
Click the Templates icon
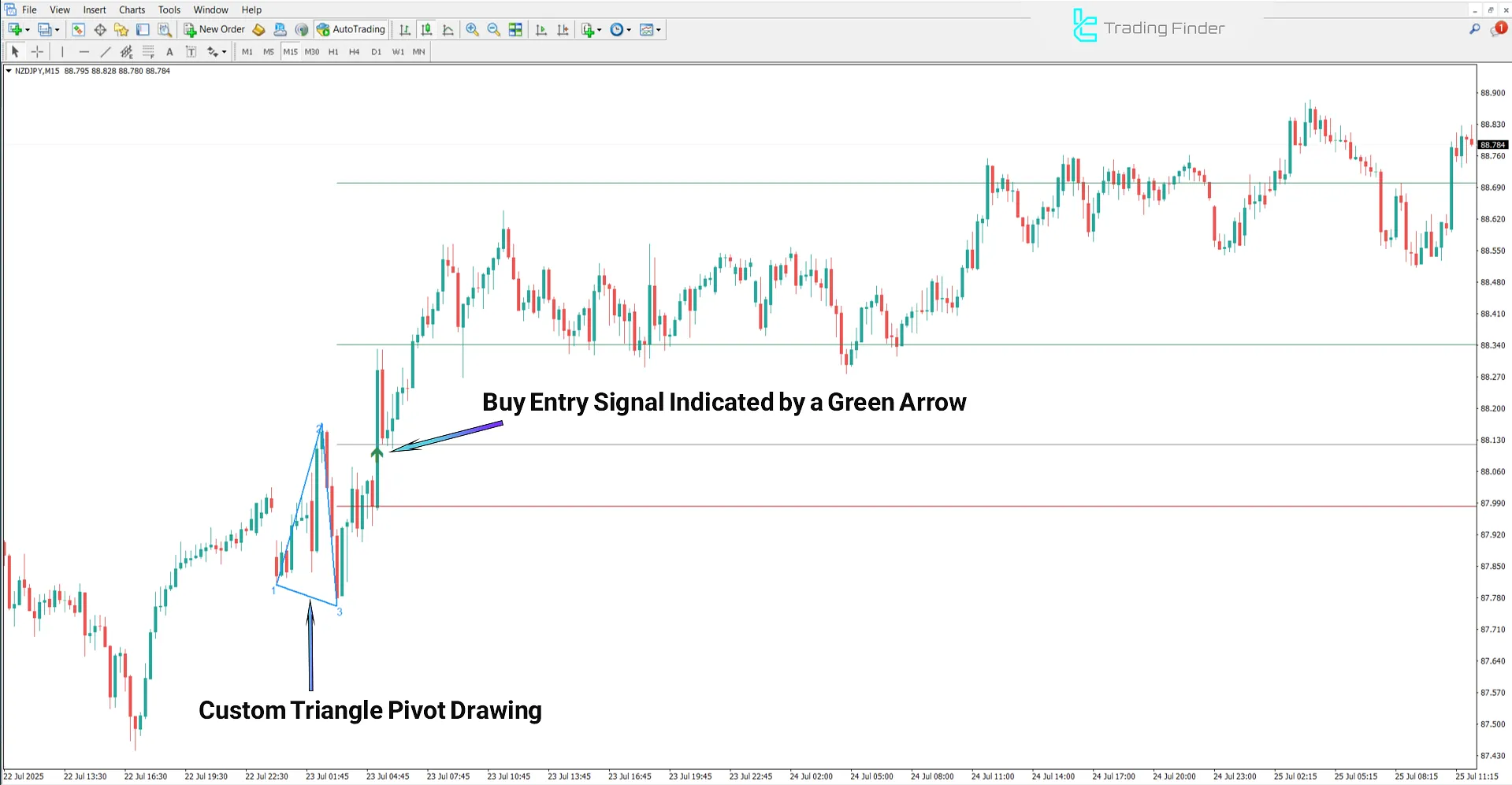[647, 29]
